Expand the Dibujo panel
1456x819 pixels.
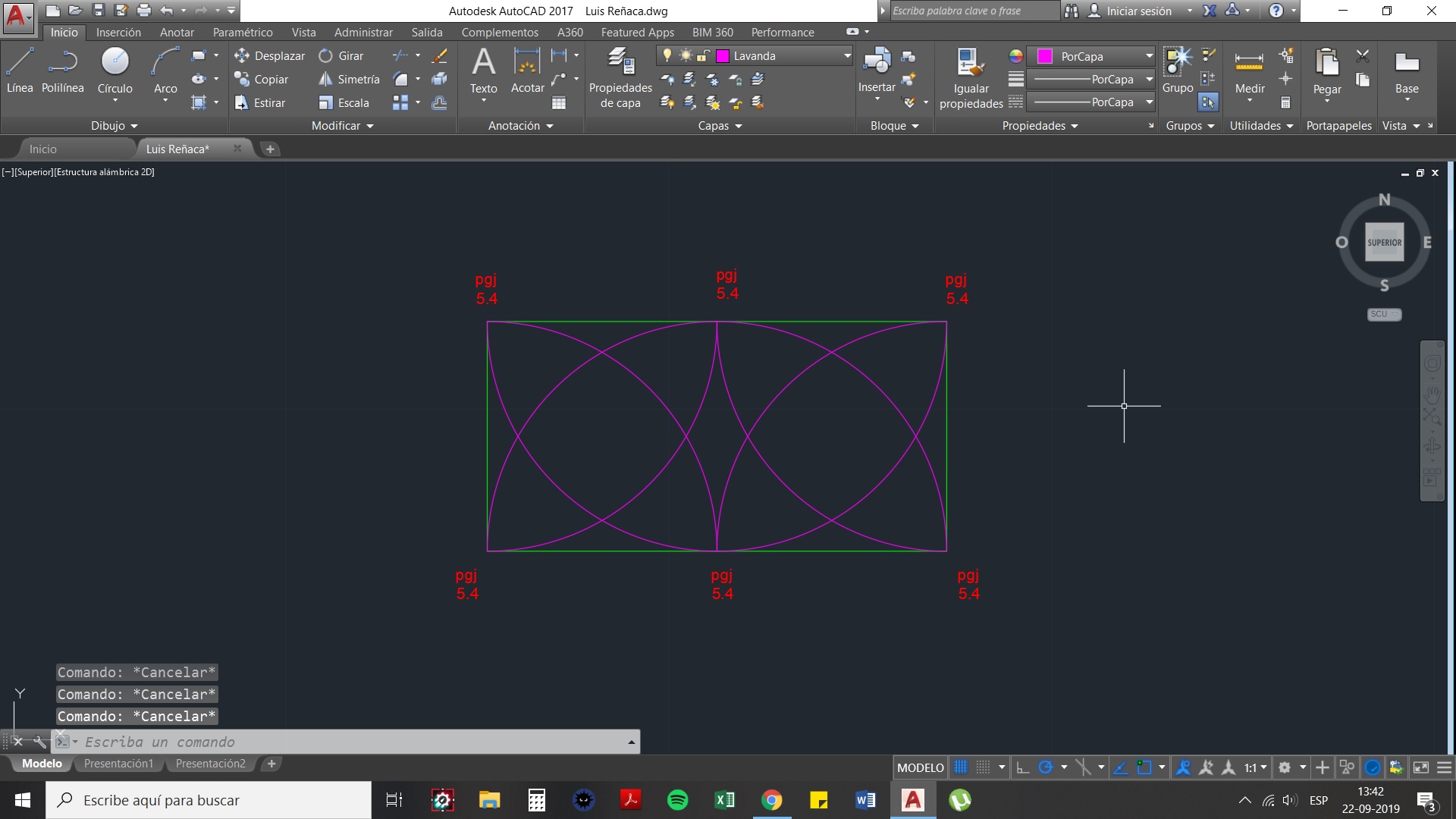115,126
